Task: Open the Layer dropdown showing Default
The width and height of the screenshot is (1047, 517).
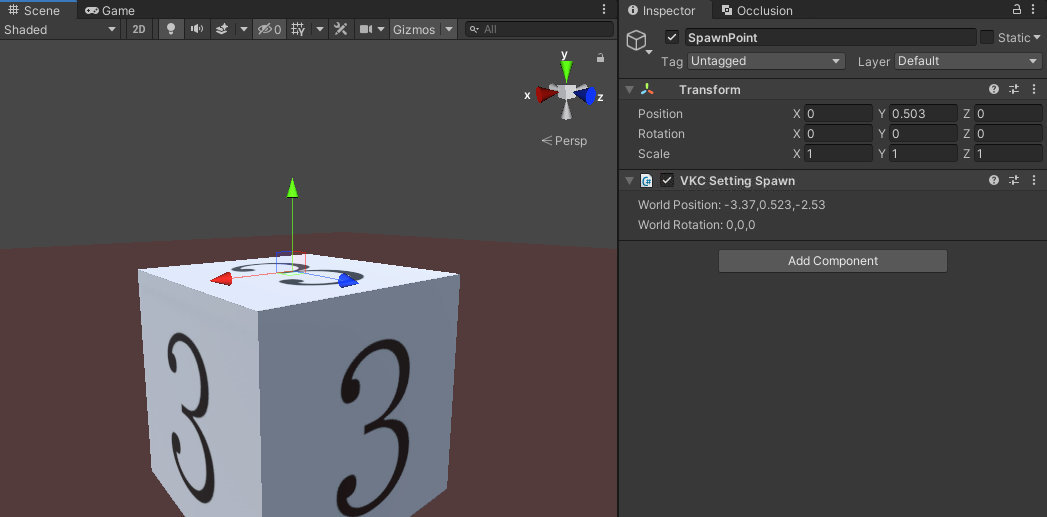Action: click(968, 61)
